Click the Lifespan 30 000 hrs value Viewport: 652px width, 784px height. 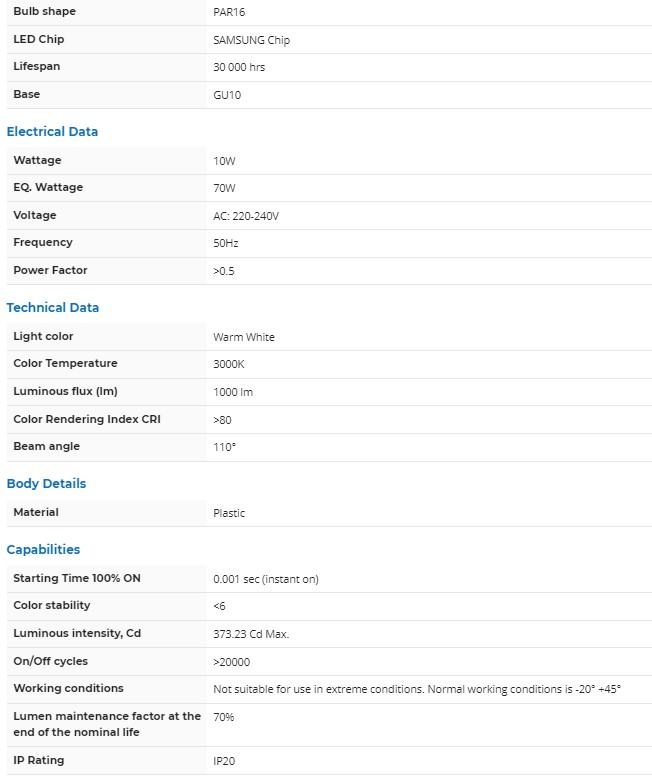(x=239, y=67)
